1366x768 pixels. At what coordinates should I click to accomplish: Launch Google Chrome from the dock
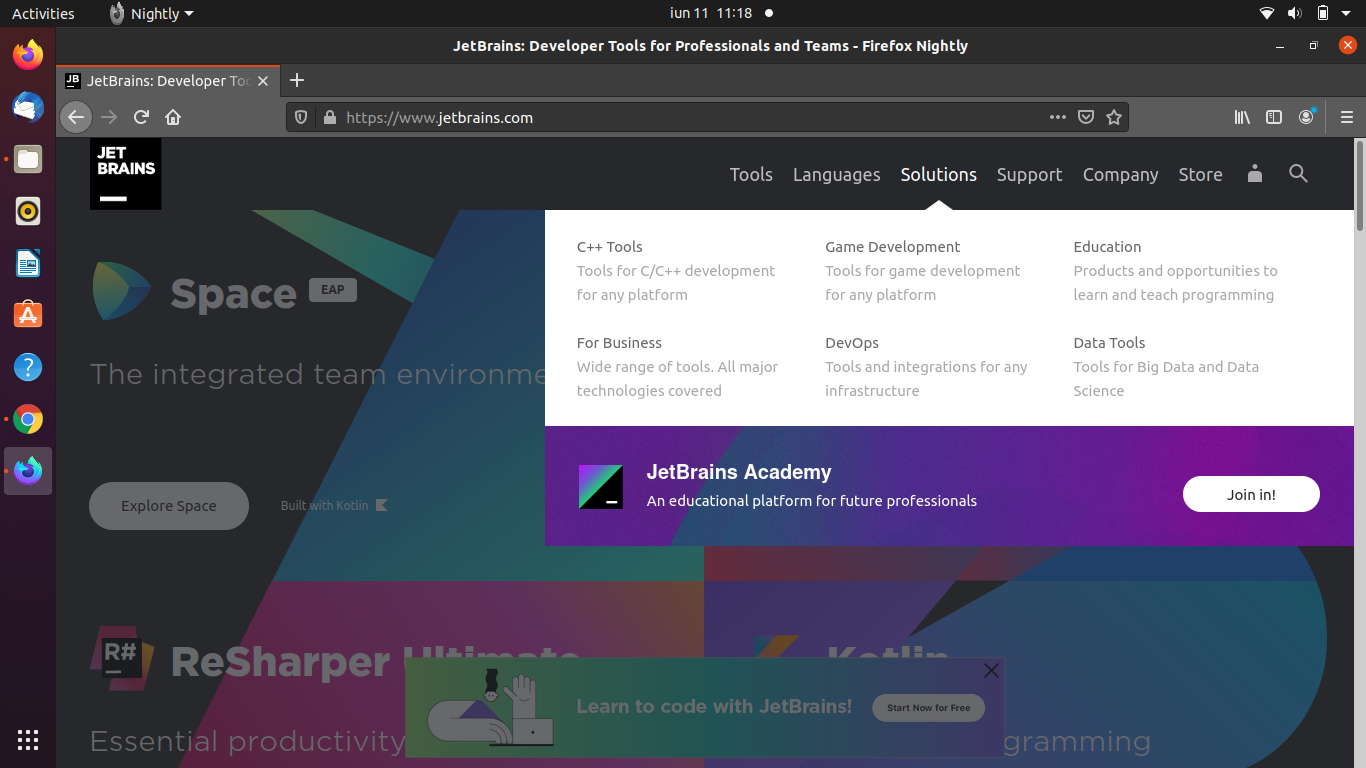coord(27,419)
